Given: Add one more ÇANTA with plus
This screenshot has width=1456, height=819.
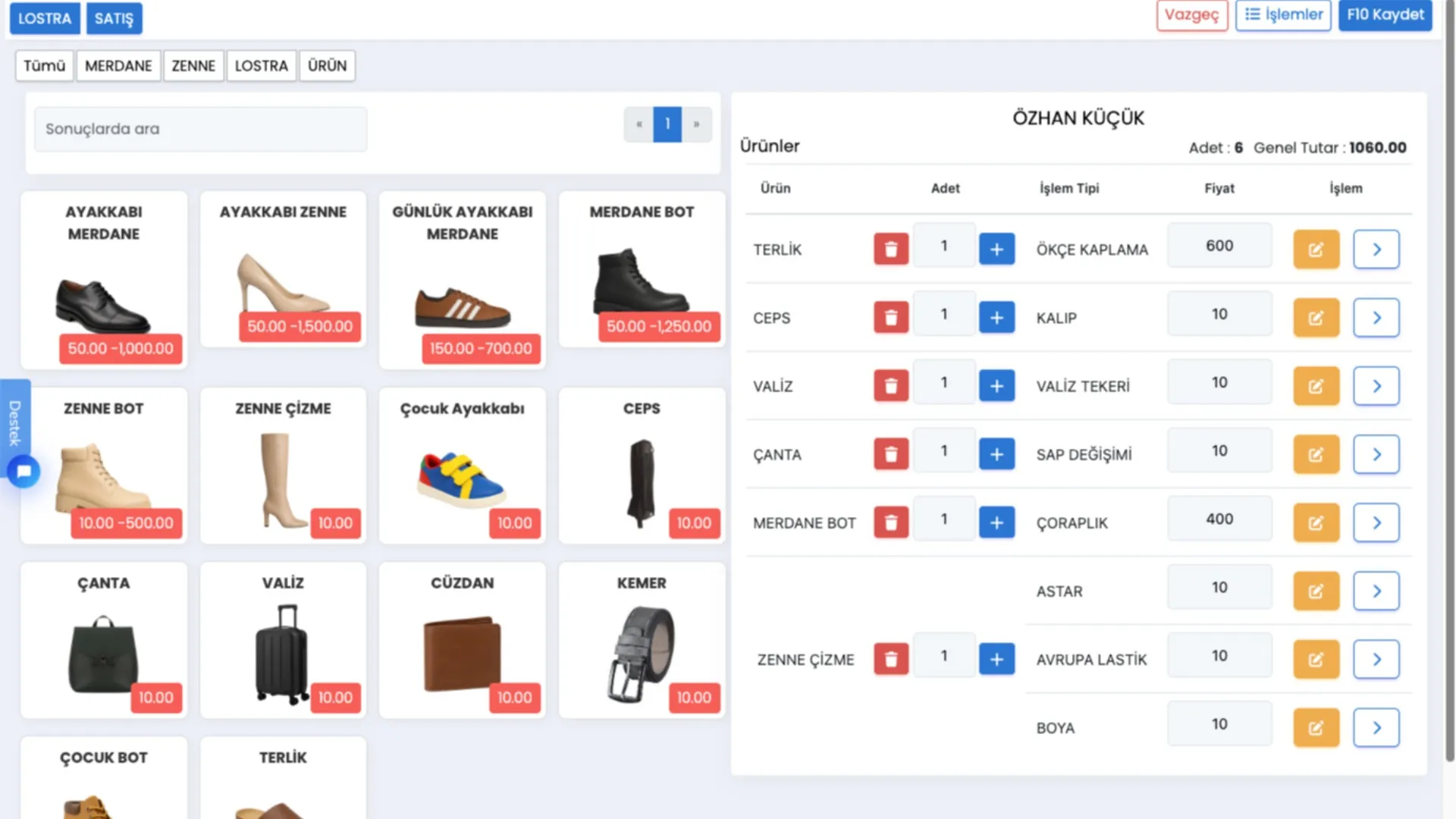Looking at the screenshot, I should point(996,453).
